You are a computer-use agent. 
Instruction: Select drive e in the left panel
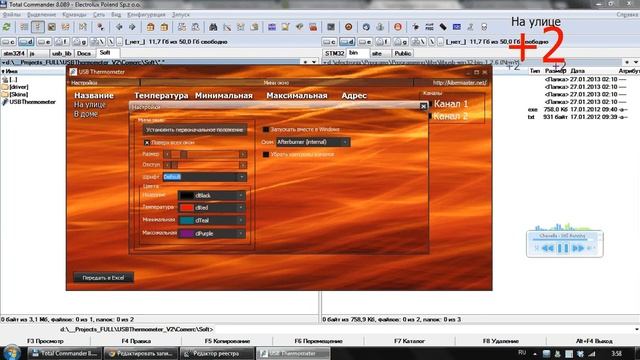pyautogui.click(x=44, y=42)
